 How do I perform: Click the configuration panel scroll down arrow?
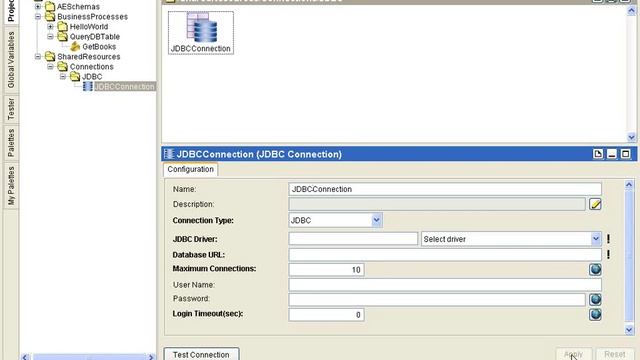[629, 330]
